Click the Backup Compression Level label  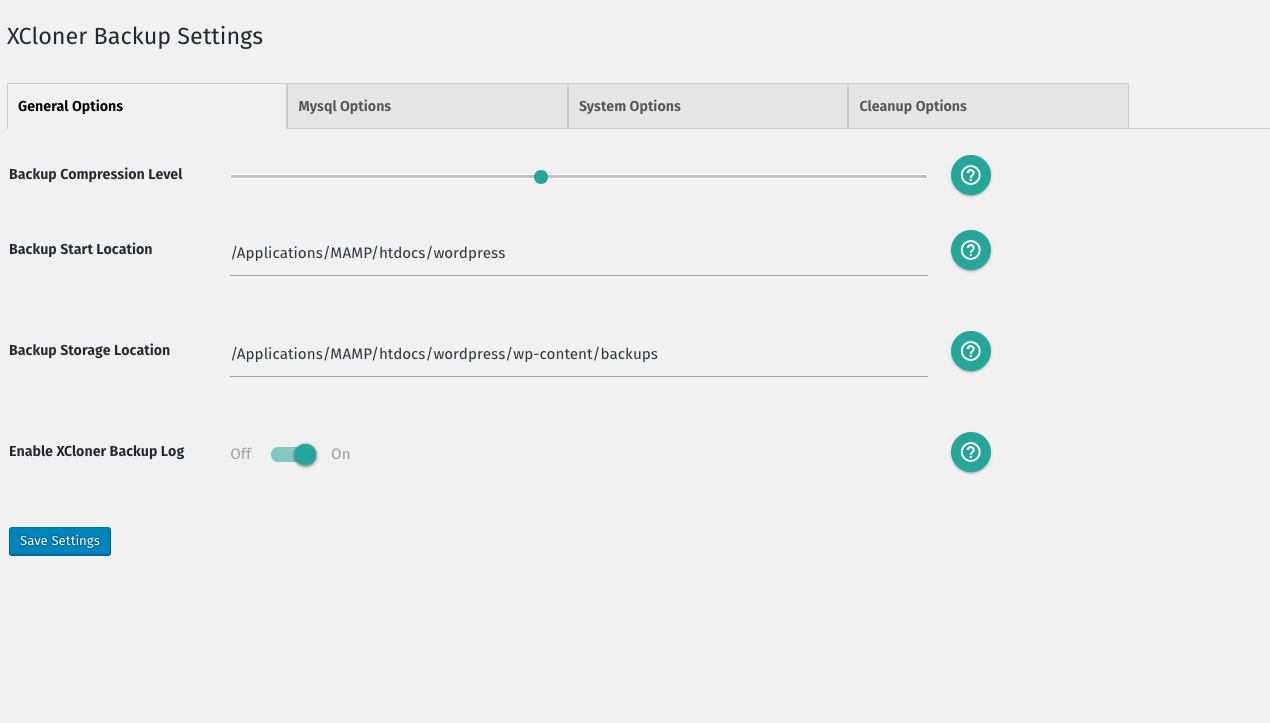96,174
